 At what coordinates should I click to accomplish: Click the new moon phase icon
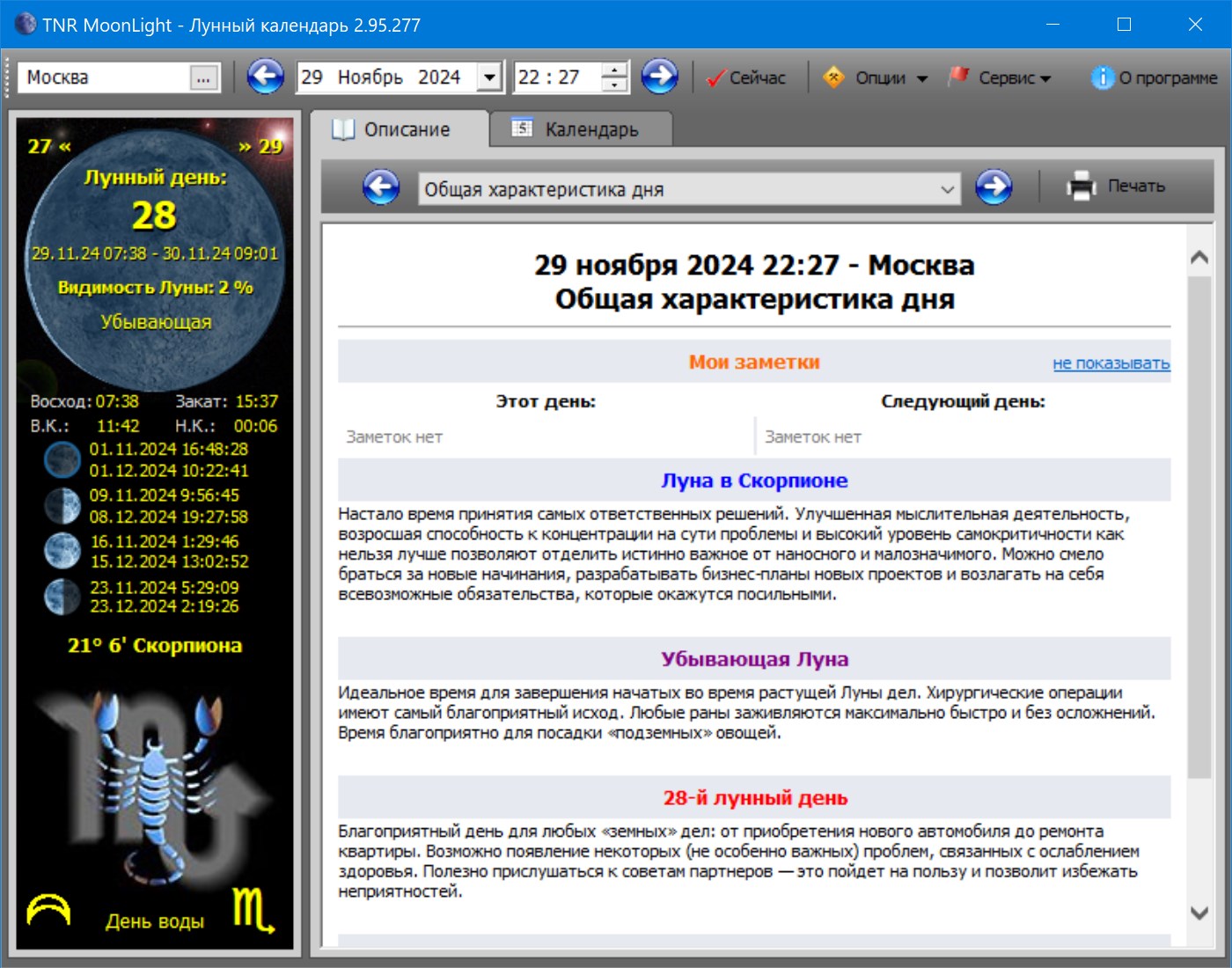tap(62, 459)
